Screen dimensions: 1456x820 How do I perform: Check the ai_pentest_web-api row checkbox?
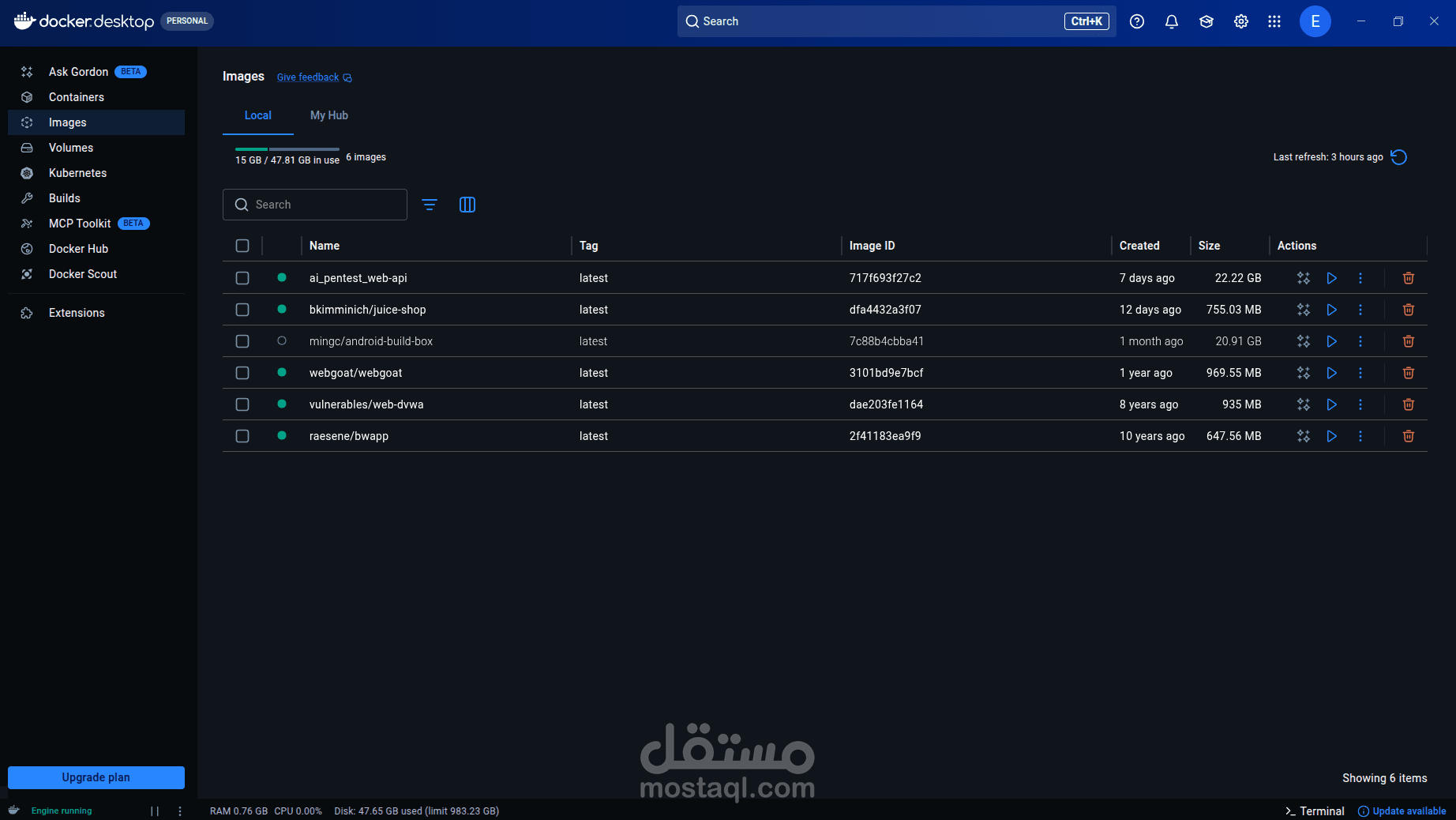pos(242,278)
